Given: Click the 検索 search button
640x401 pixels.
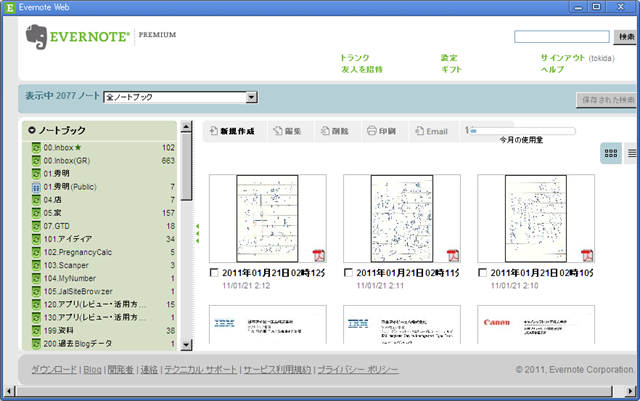Looking at the screenshot, I should [626, 37].
